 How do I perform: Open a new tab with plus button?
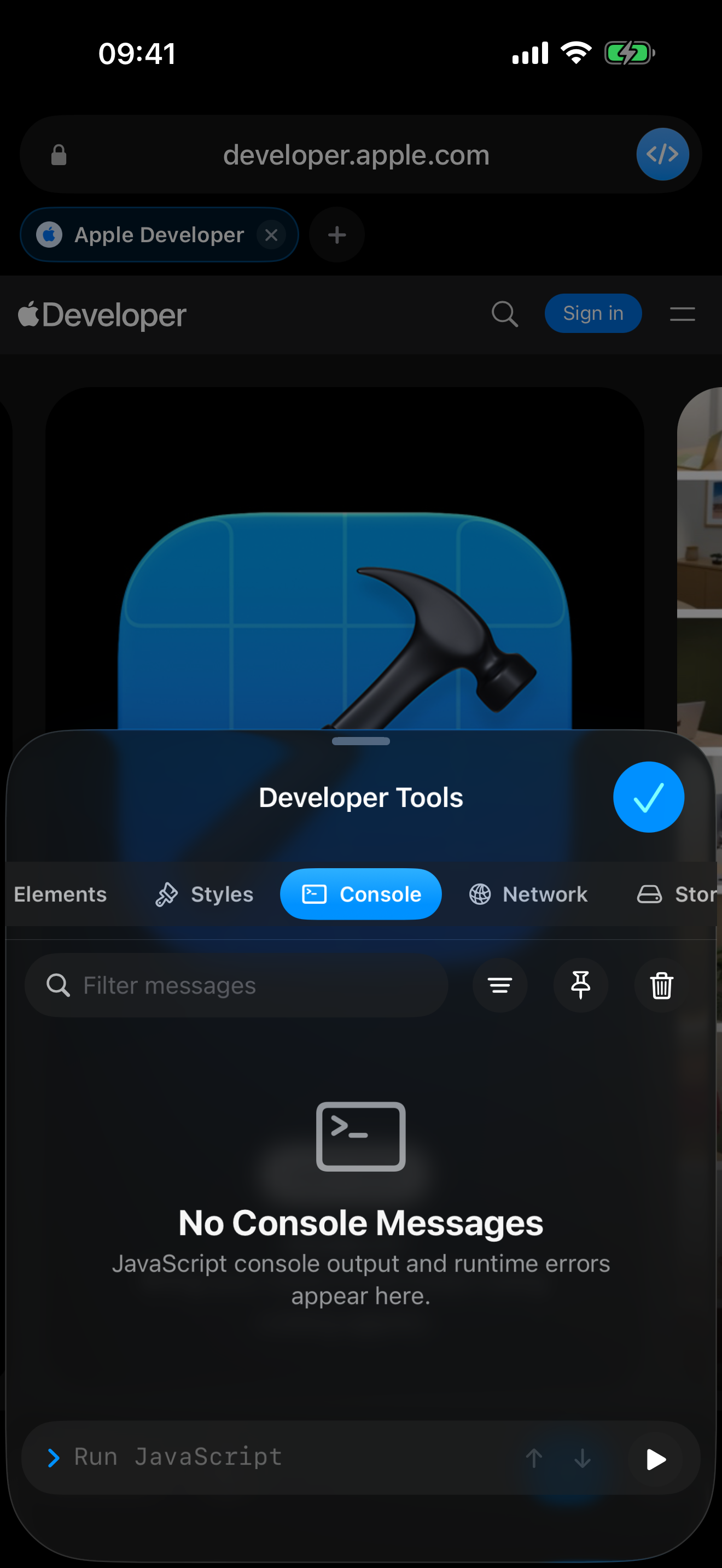point(336,235)
